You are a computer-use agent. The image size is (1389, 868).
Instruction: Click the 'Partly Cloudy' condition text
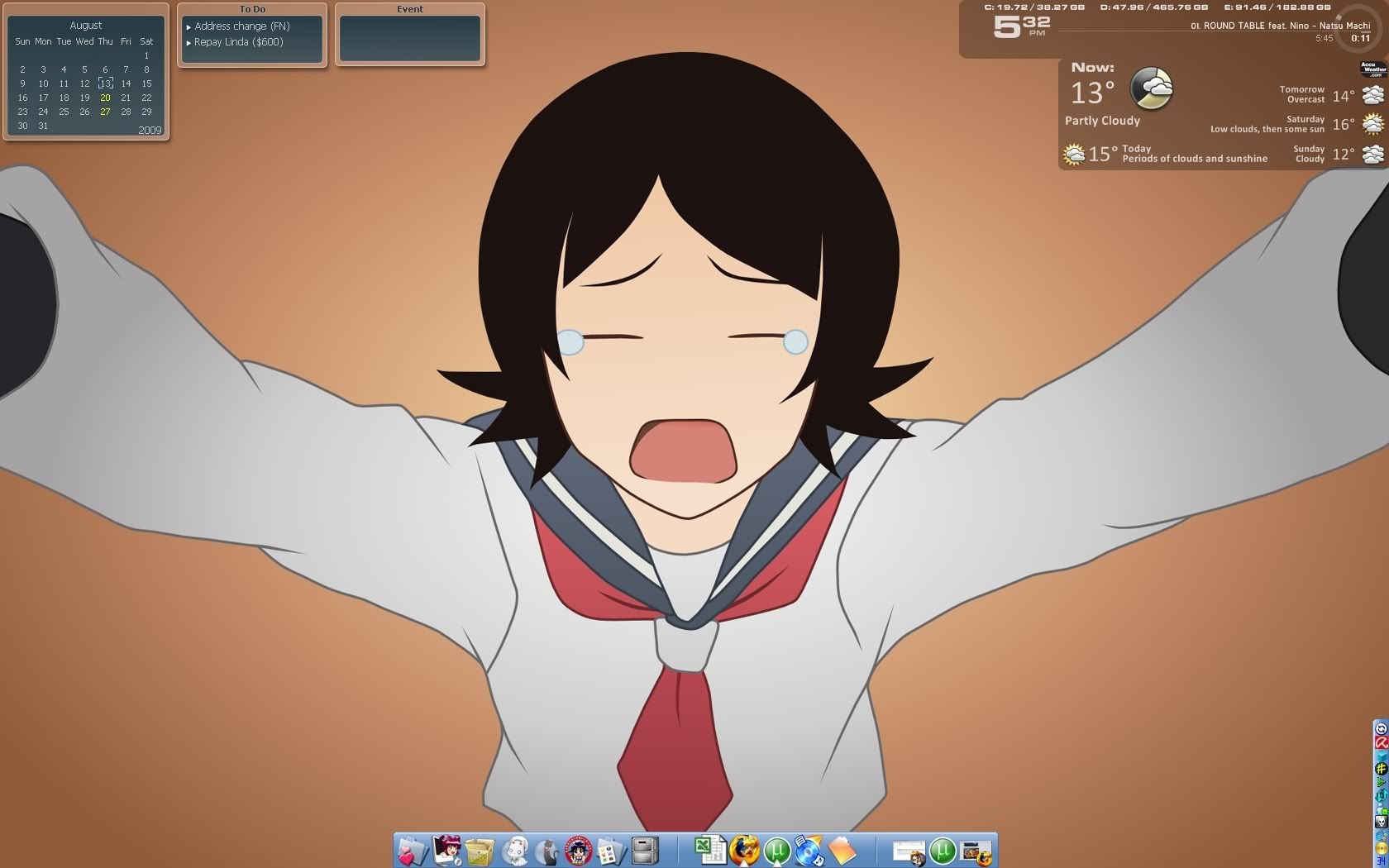[x=1102, y=121]
